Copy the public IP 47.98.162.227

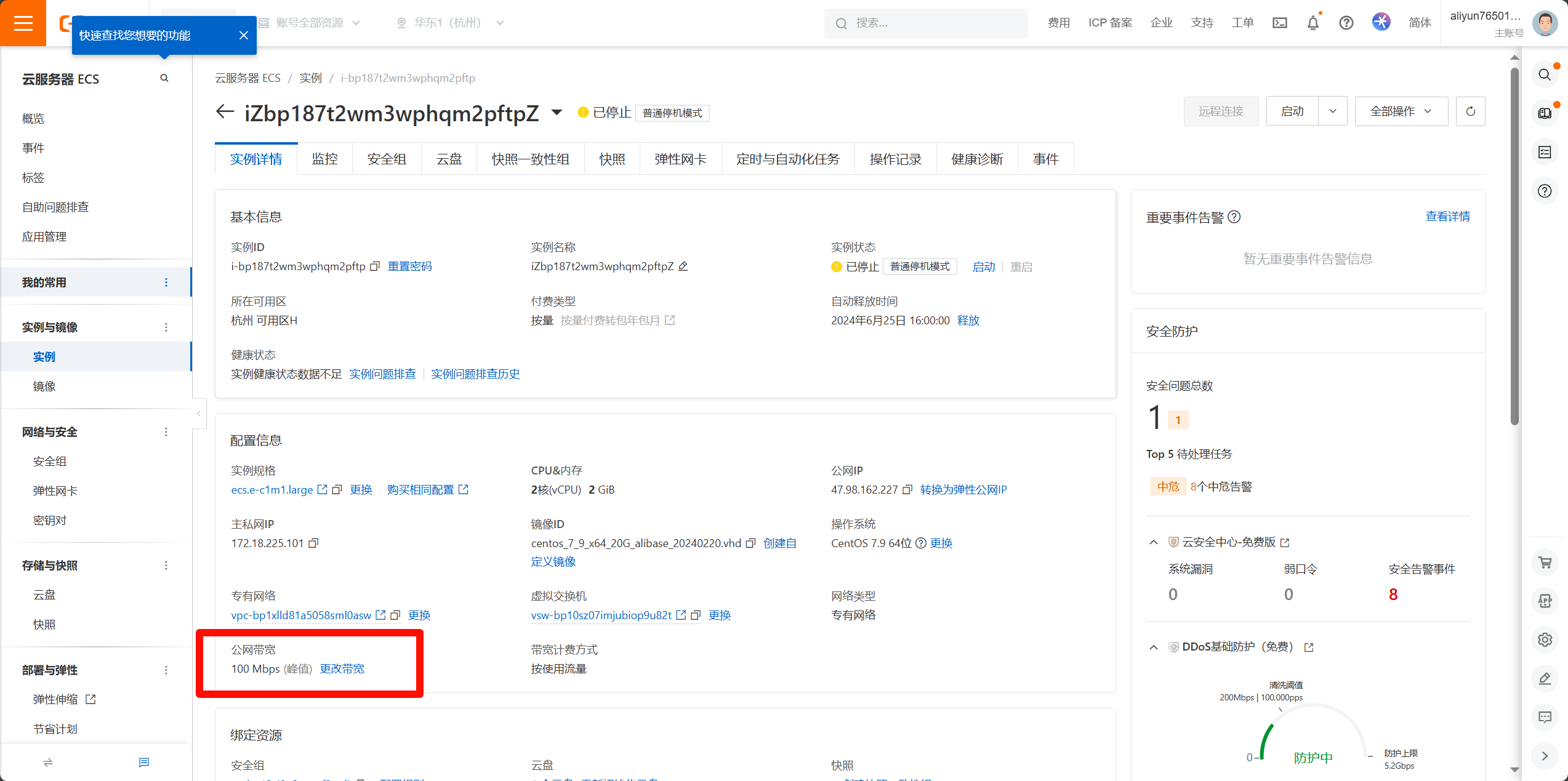click(907, 490)
